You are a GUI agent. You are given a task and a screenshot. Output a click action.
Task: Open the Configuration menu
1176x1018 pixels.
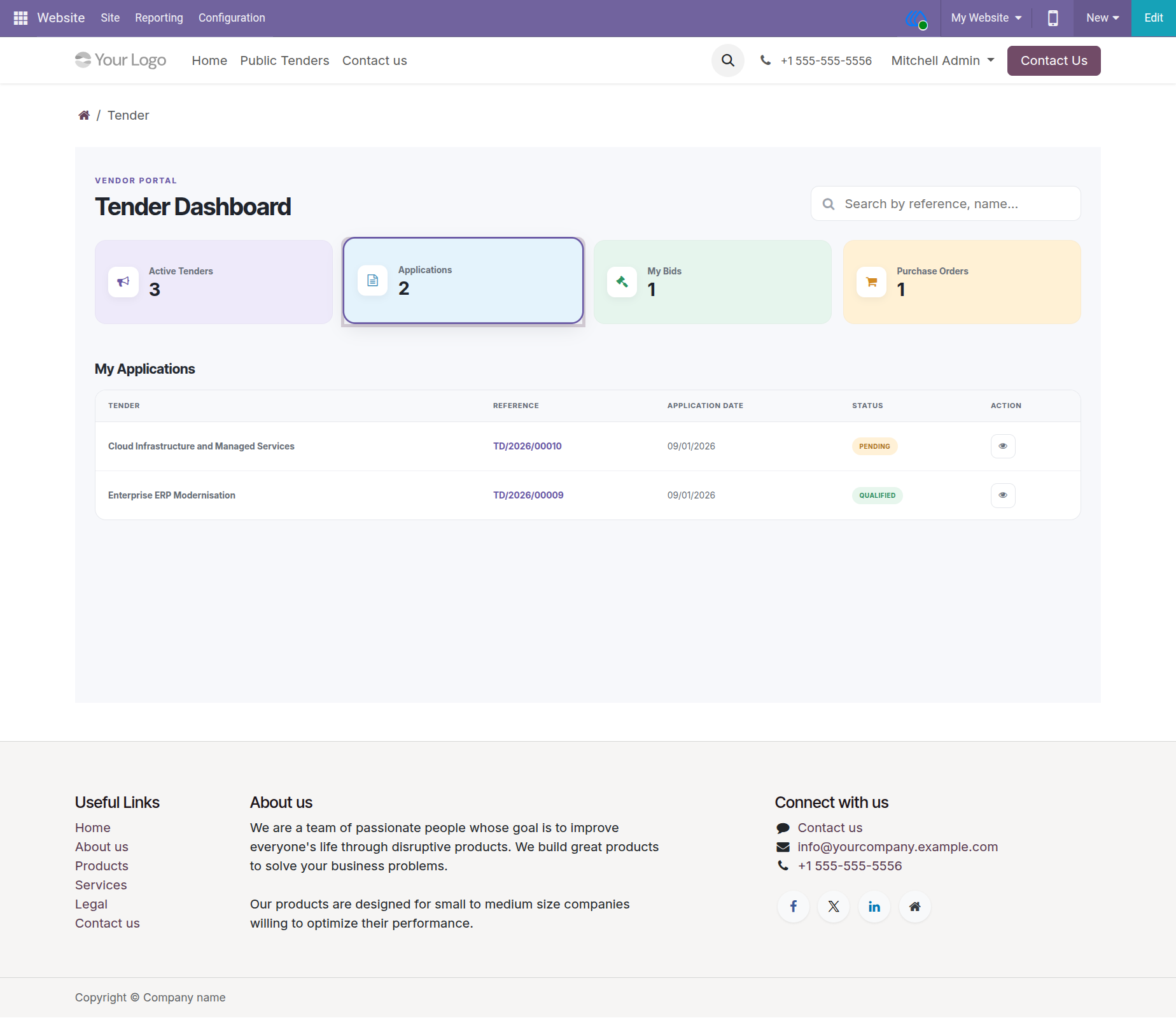click(x=232, y=18)
